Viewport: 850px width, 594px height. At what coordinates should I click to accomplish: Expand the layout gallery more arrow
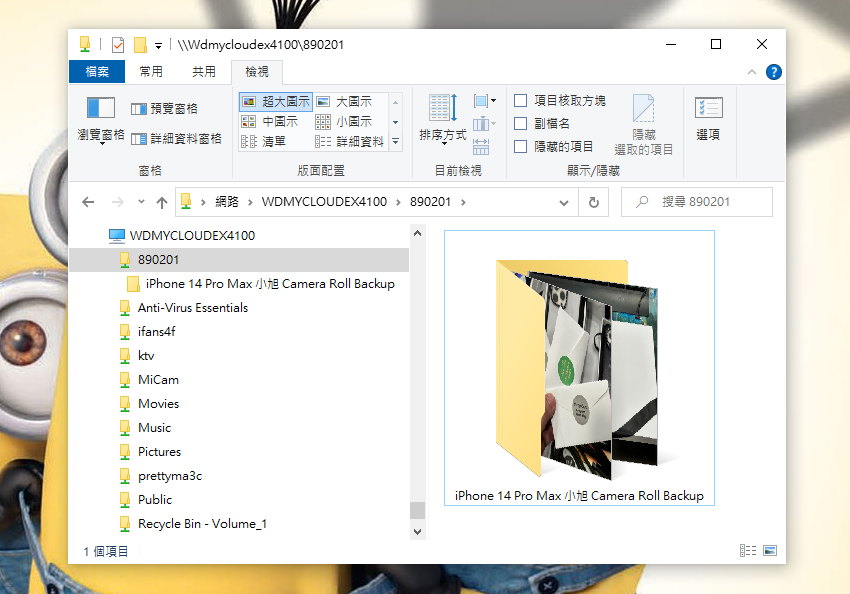396,142
